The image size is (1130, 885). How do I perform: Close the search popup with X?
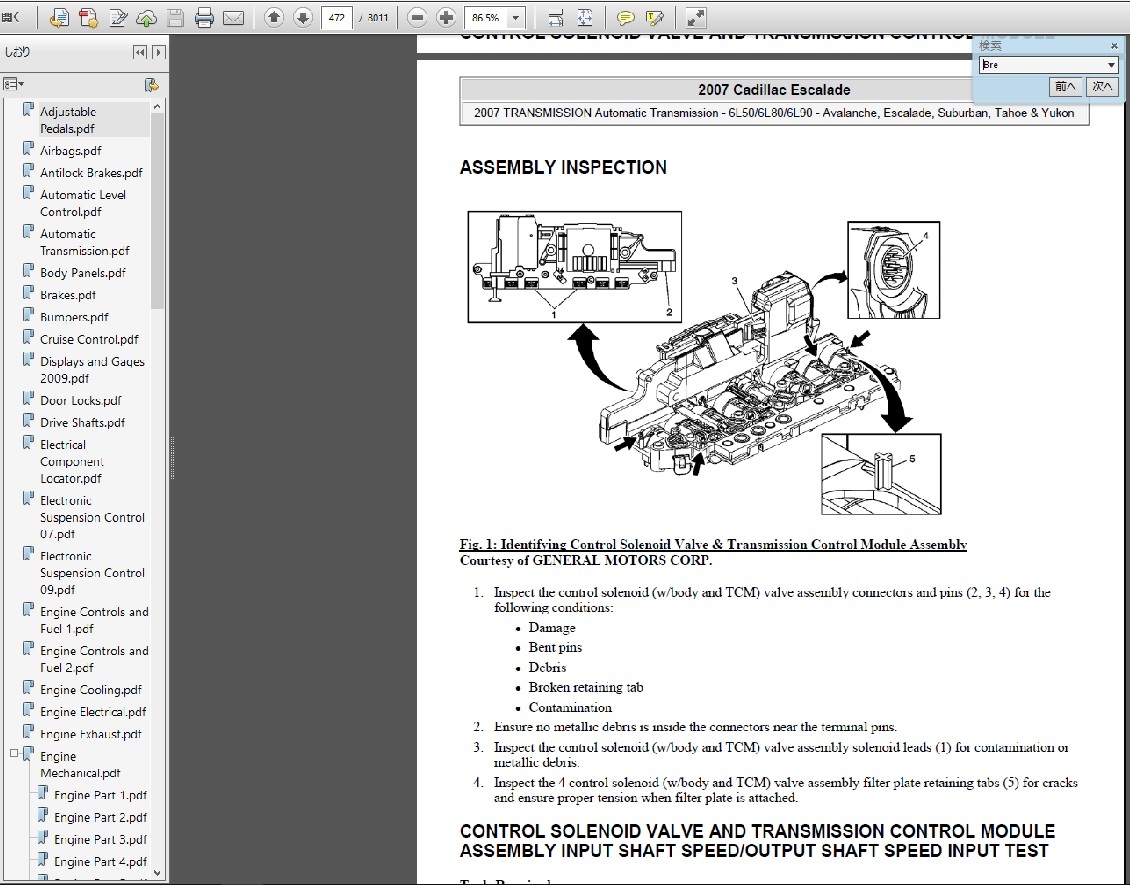[x=1114, y=46]
